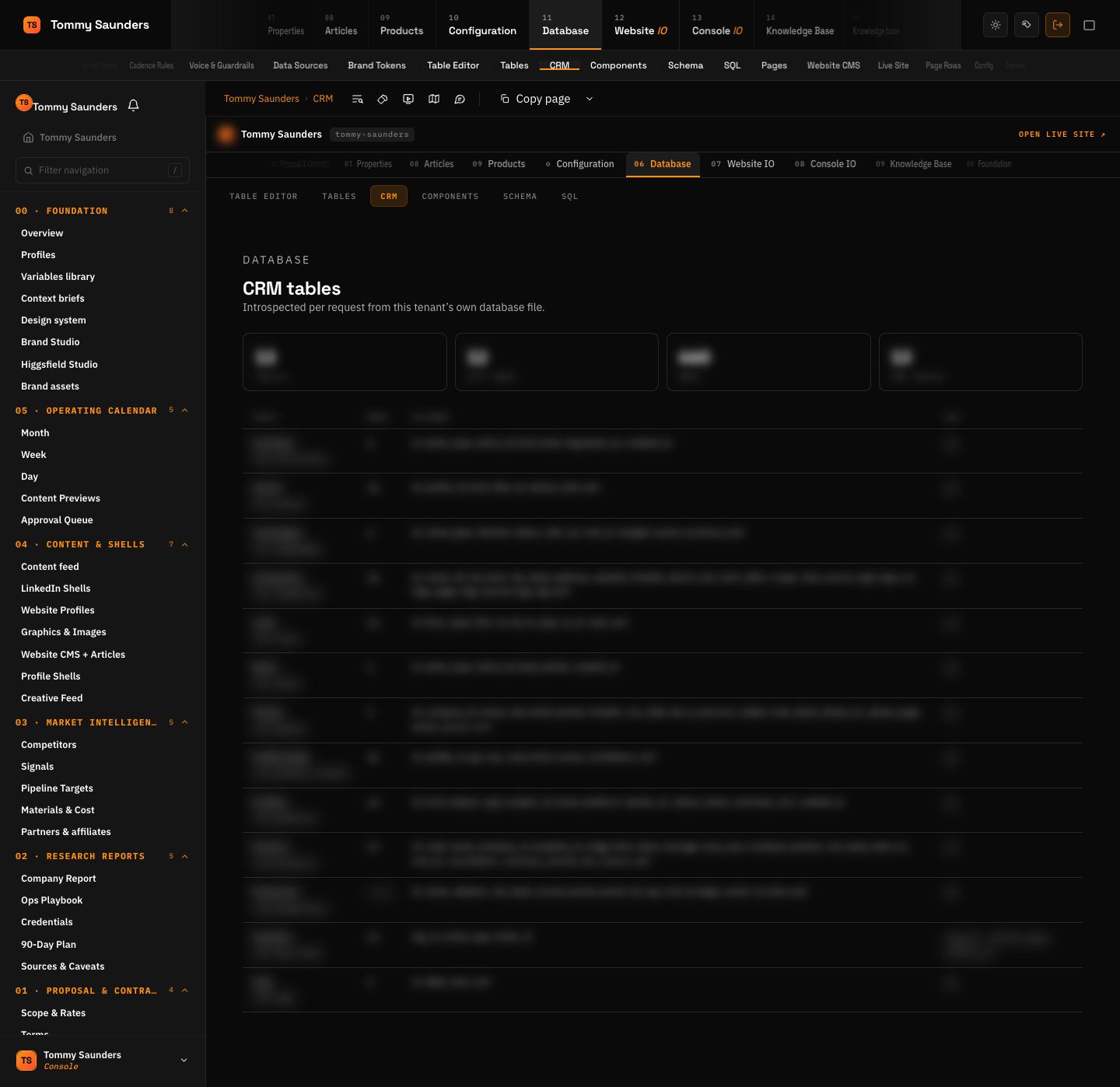Collapse the 03 Market Intelligence section
1120x1087 pixels.
coord(185,722)
